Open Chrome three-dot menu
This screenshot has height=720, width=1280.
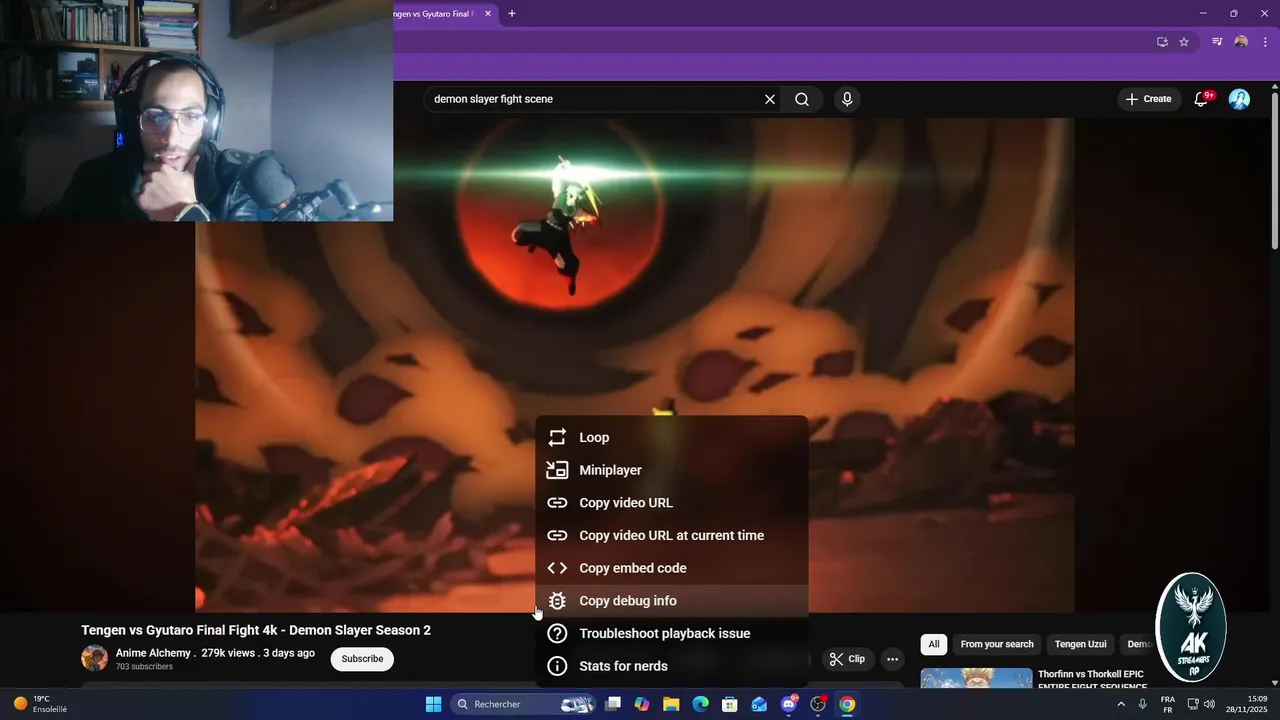[x=1265, y=42]
